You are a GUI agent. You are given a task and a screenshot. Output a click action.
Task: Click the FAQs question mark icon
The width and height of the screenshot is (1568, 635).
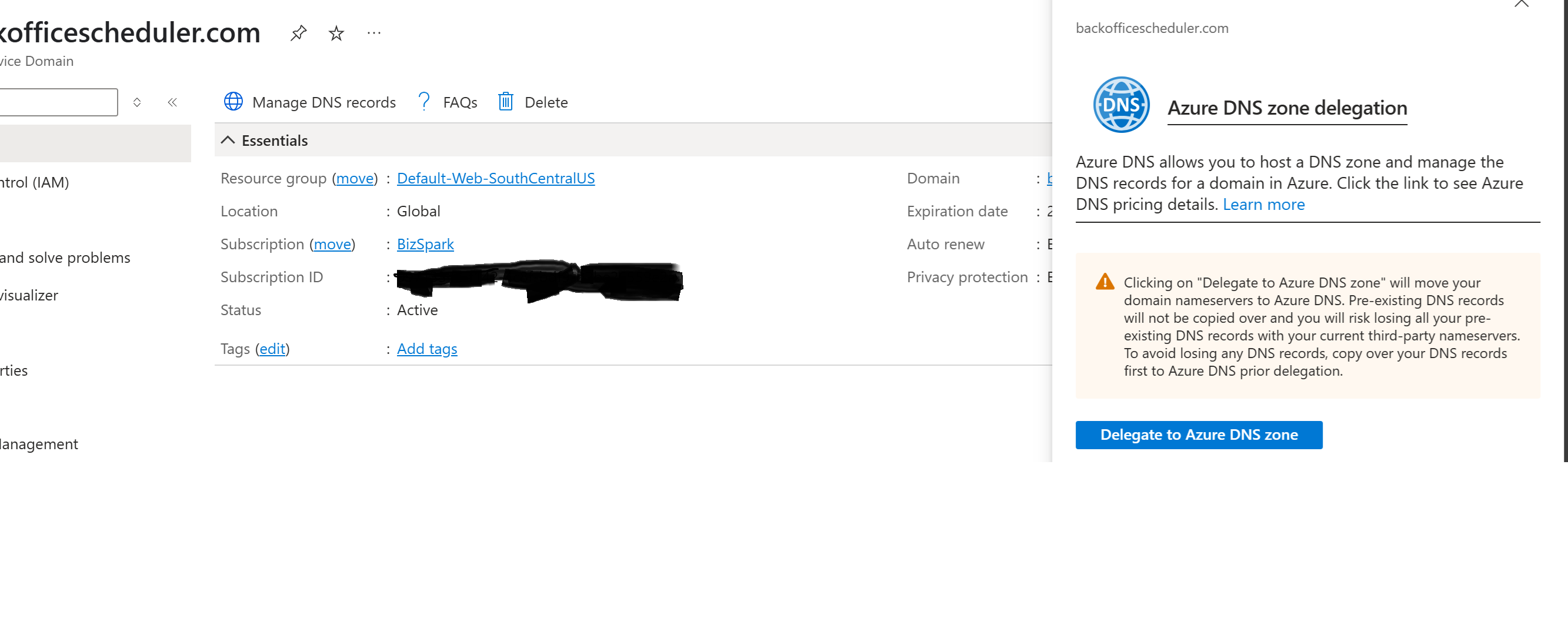point(424,102)
